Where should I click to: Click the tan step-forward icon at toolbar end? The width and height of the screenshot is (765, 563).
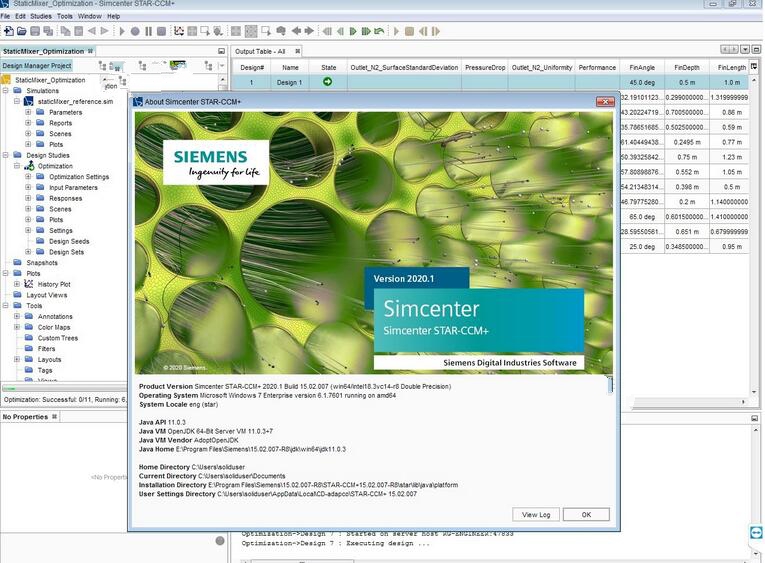point(436,31)
